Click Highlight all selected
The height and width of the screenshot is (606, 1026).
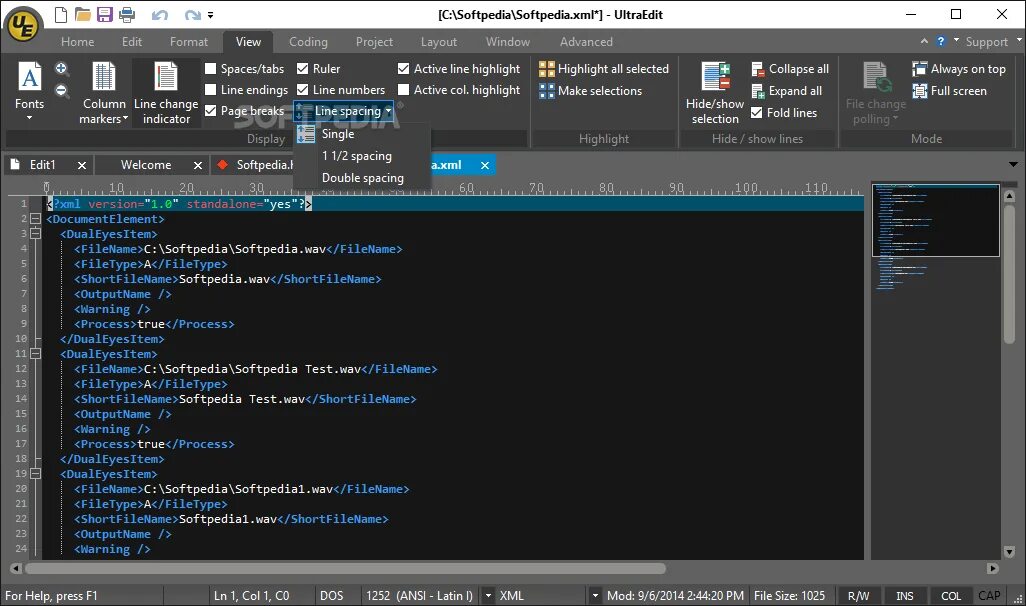(x=604, y=68)
